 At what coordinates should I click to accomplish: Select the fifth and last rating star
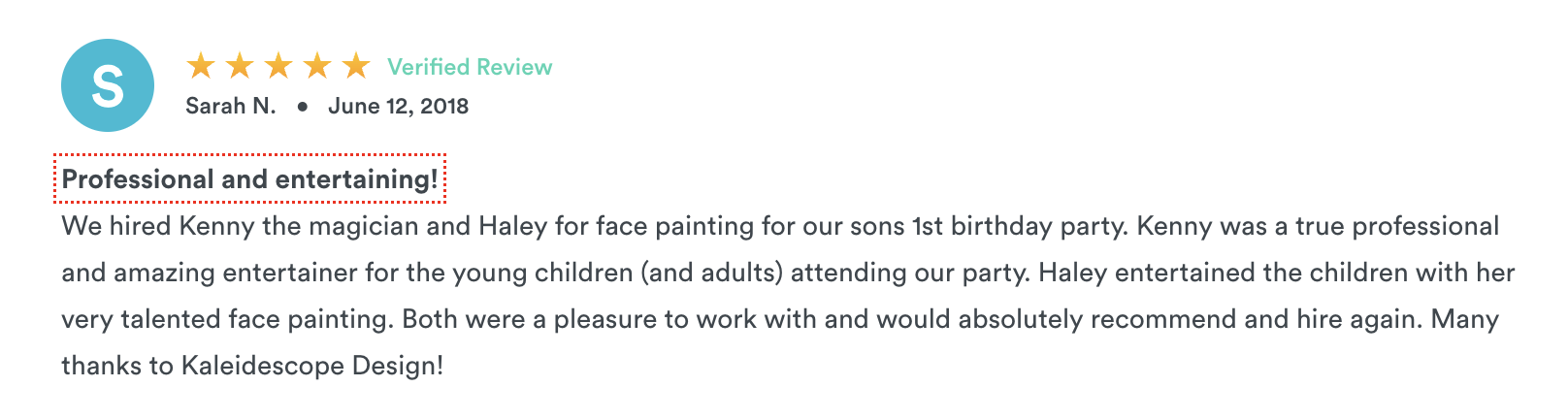click(x=356, y=66)
